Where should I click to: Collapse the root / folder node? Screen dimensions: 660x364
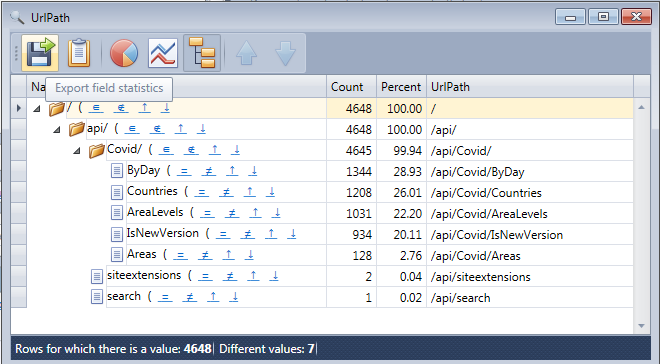pyautogui.click(x=37, y=109)
